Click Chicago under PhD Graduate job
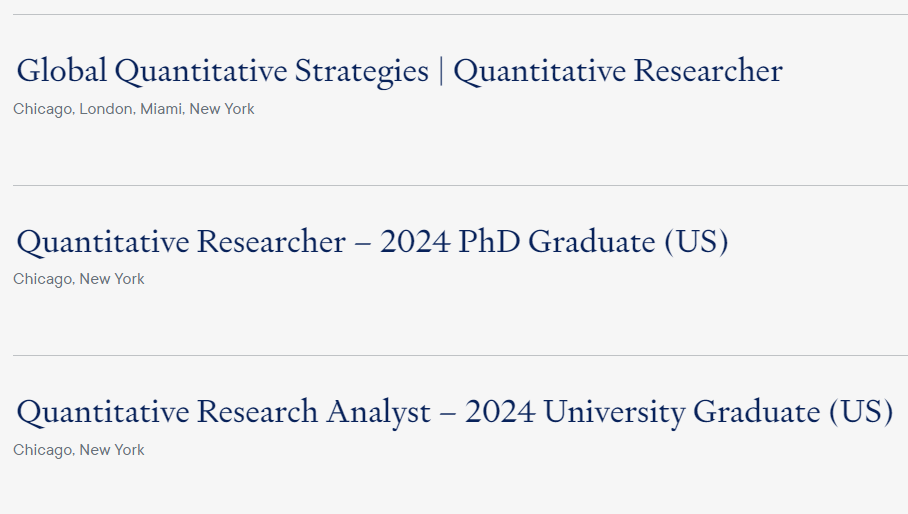This screenshot has height=514, width=908. [x=42, y=280]
